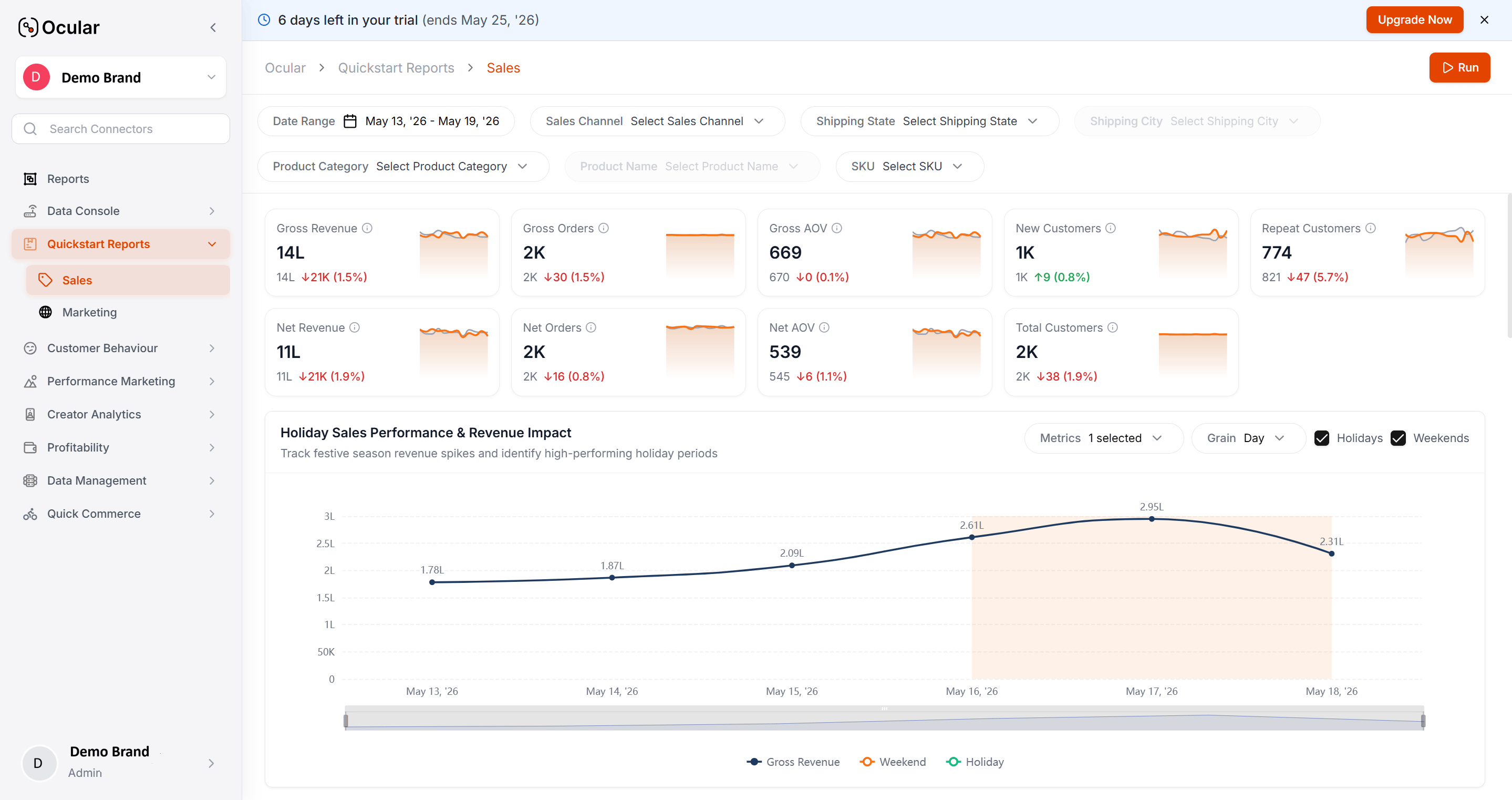Open the Metrics 1 selected dropdown
Screen dimensions: 1512x800
pos(1103,438)
